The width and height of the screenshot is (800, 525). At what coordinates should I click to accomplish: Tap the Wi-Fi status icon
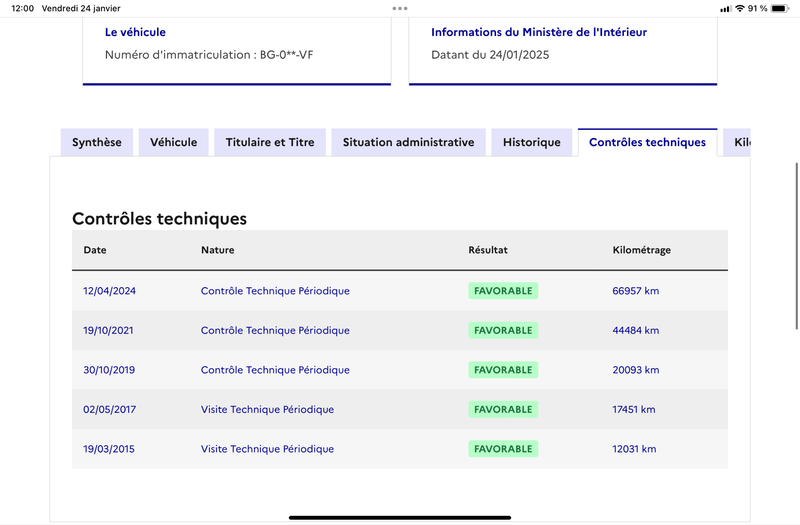tap(740, 8)
